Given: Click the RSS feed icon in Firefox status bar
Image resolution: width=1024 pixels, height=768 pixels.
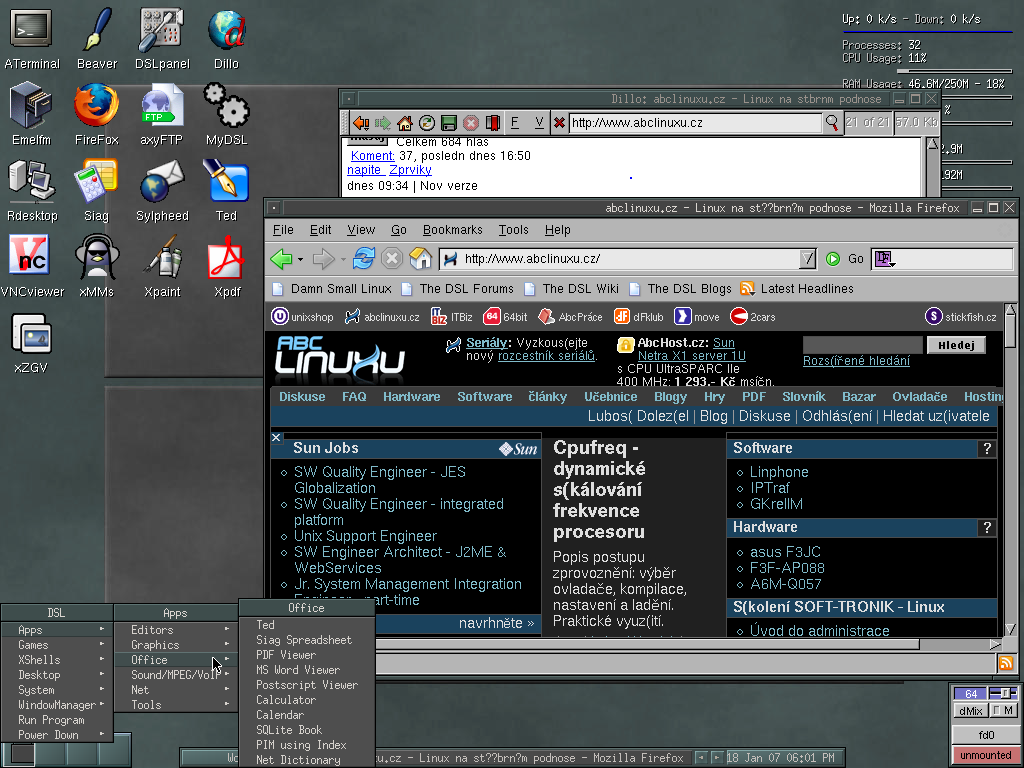Looking at the screenshot, I should click(x=1006, y=664).
